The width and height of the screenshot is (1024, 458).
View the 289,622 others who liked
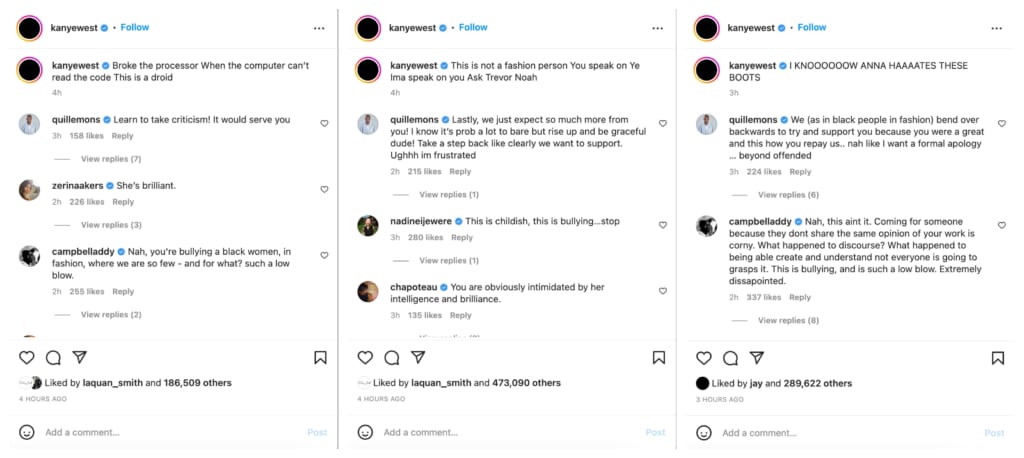pyautogui.click(x=817, y=383)
